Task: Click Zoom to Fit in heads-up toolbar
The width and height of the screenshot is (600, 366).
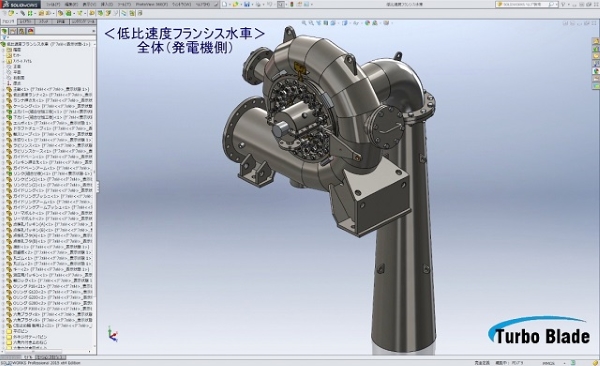Action: (x=304, y=23)
